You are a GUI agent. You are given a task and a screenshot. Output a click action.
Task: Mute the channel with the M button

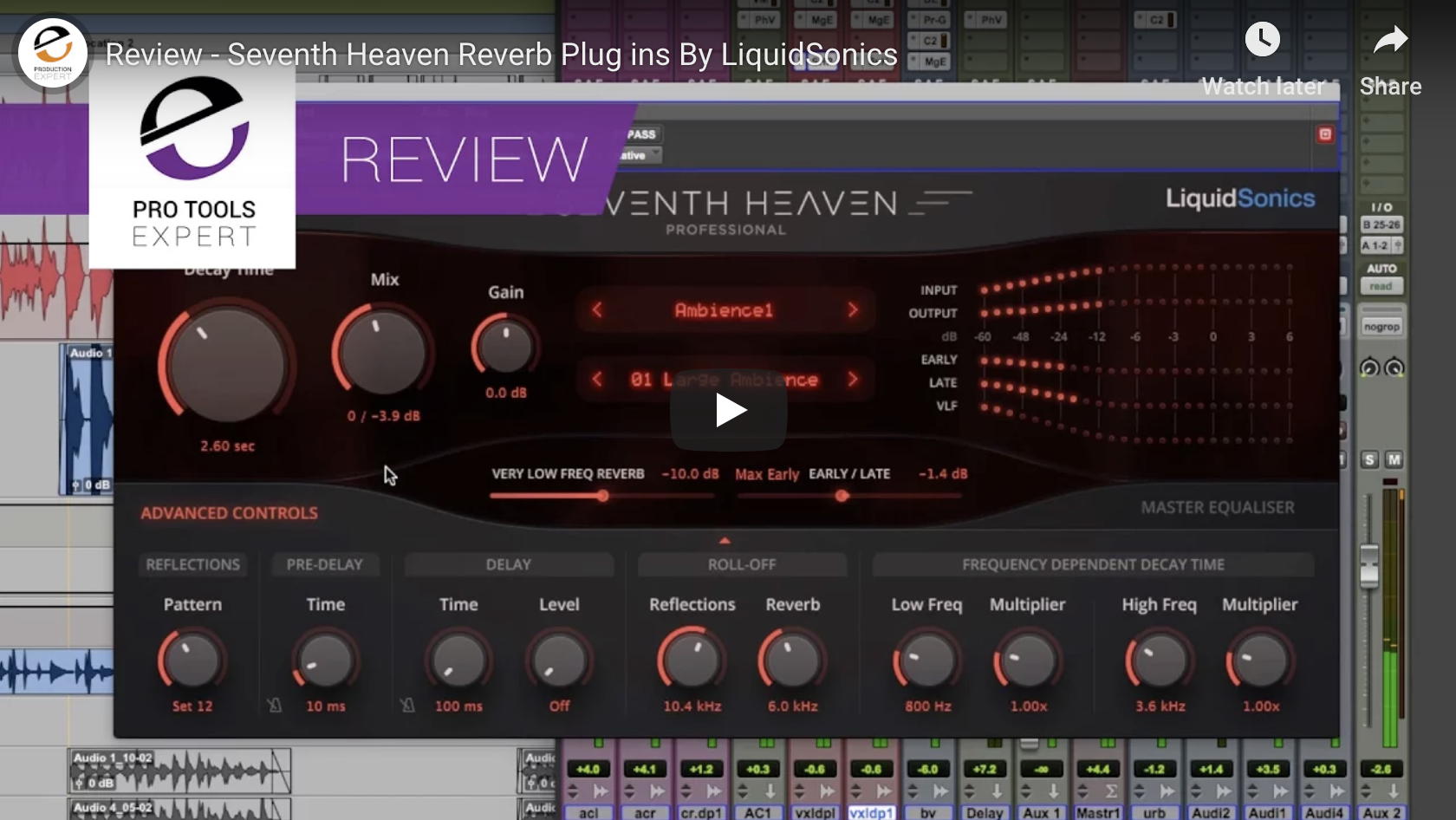(x=1394, y=459)
